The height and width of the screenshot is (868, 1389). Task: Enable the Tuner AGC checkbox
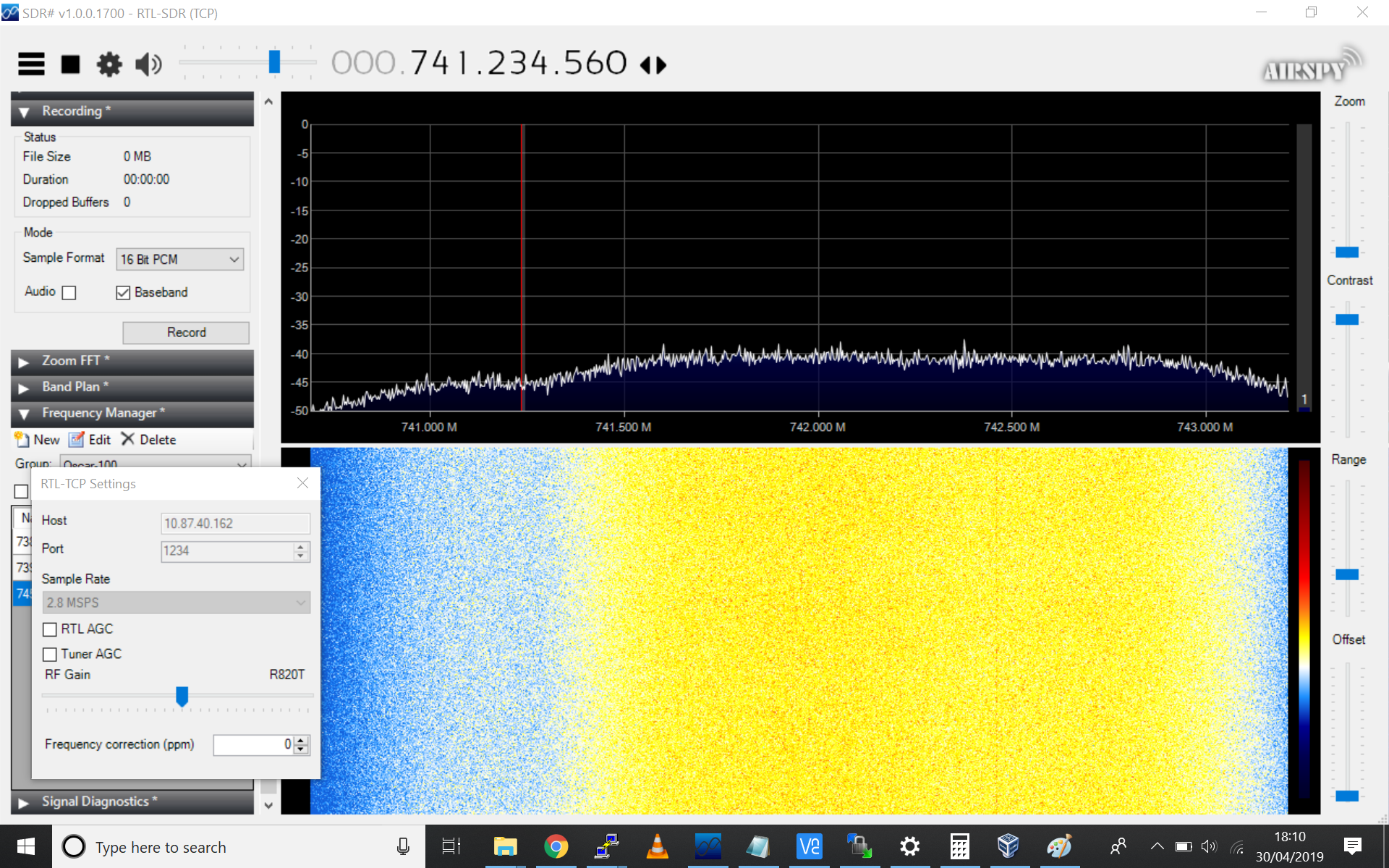click(50, 654)
